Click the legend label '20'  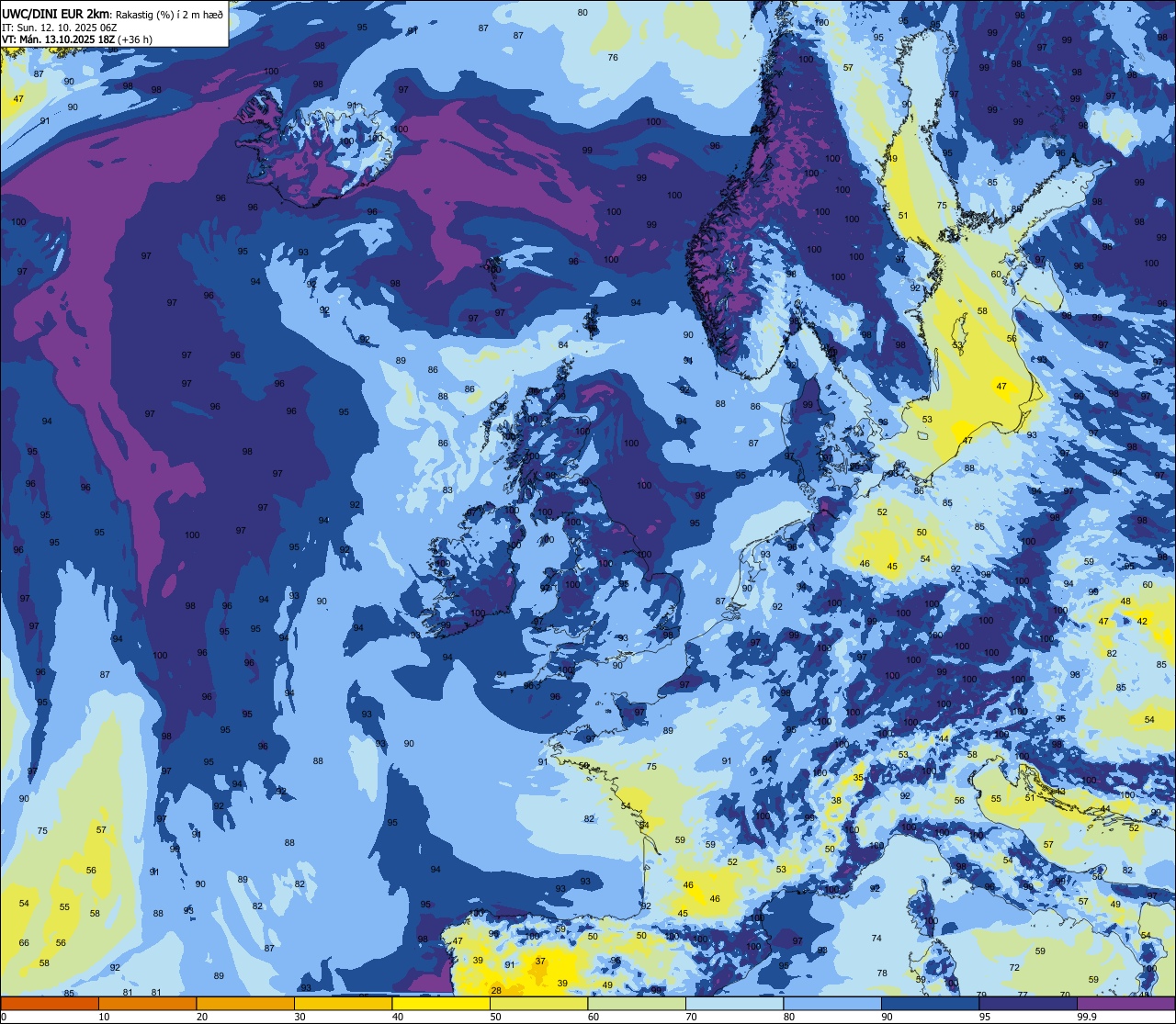[x=202, y=1017]
